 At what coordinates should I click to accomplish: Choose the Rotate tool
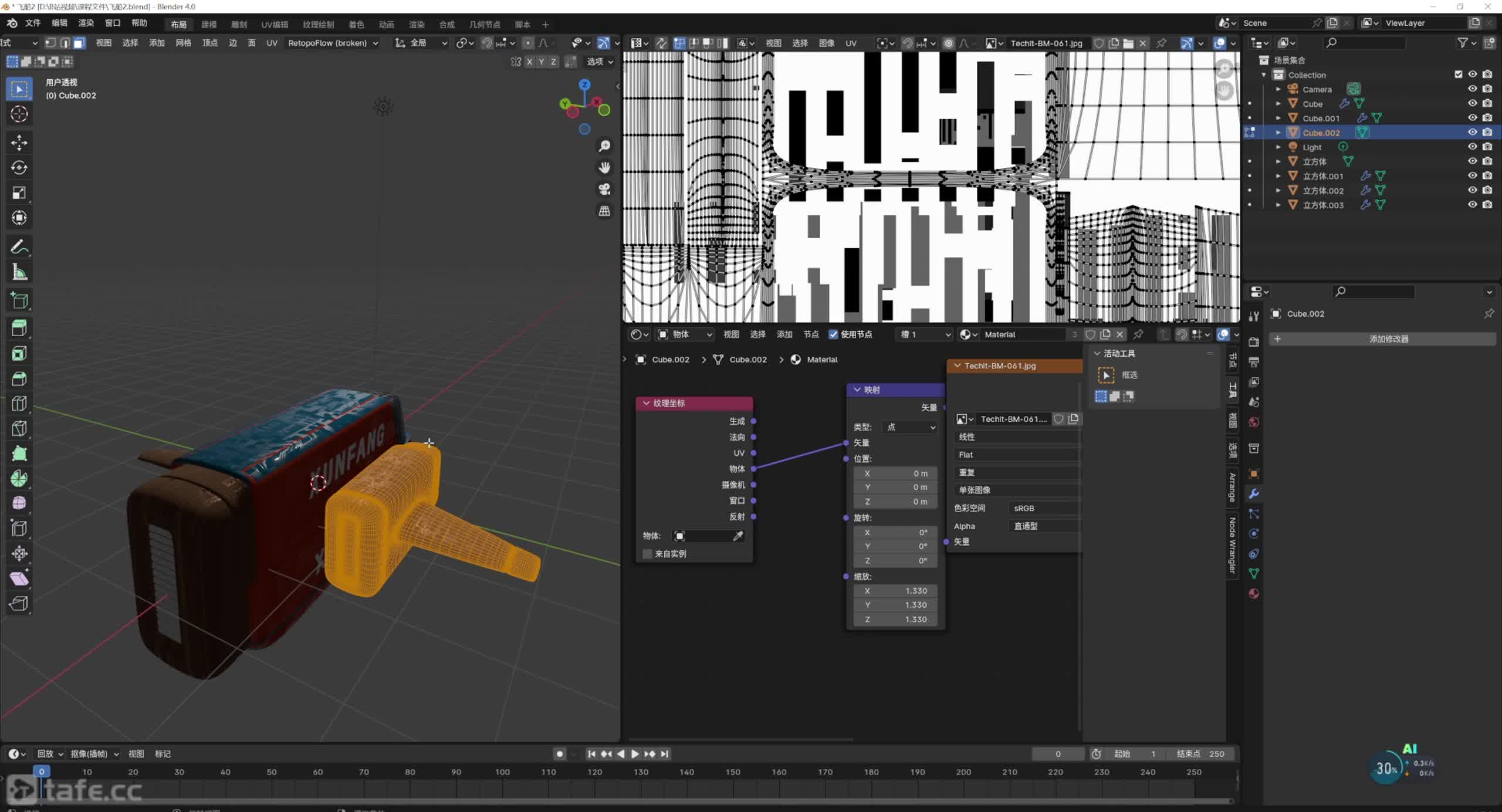tap(19, 168)
